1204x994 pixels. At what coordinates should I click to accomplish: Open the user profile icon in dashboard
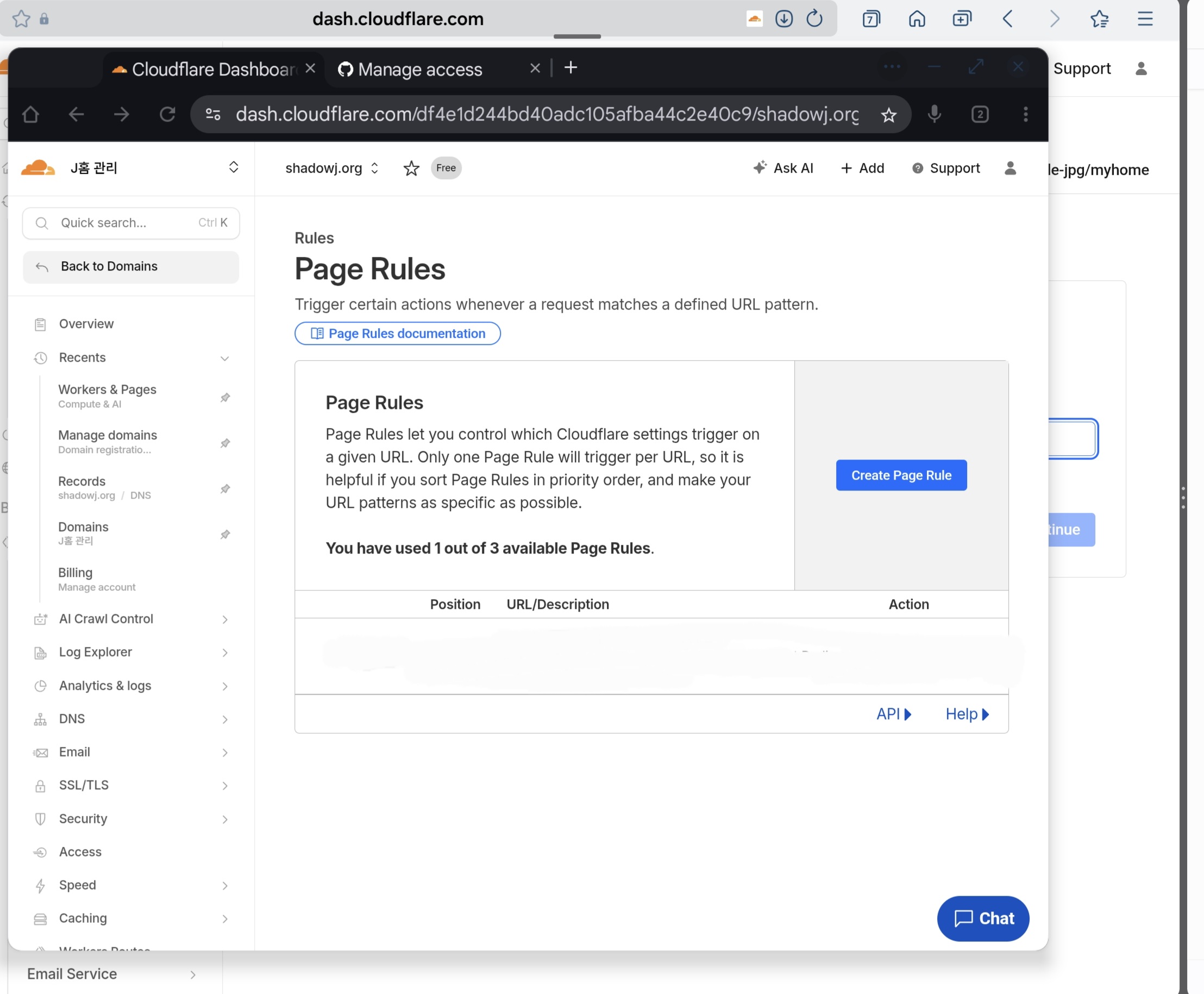tap(1010, 168)
